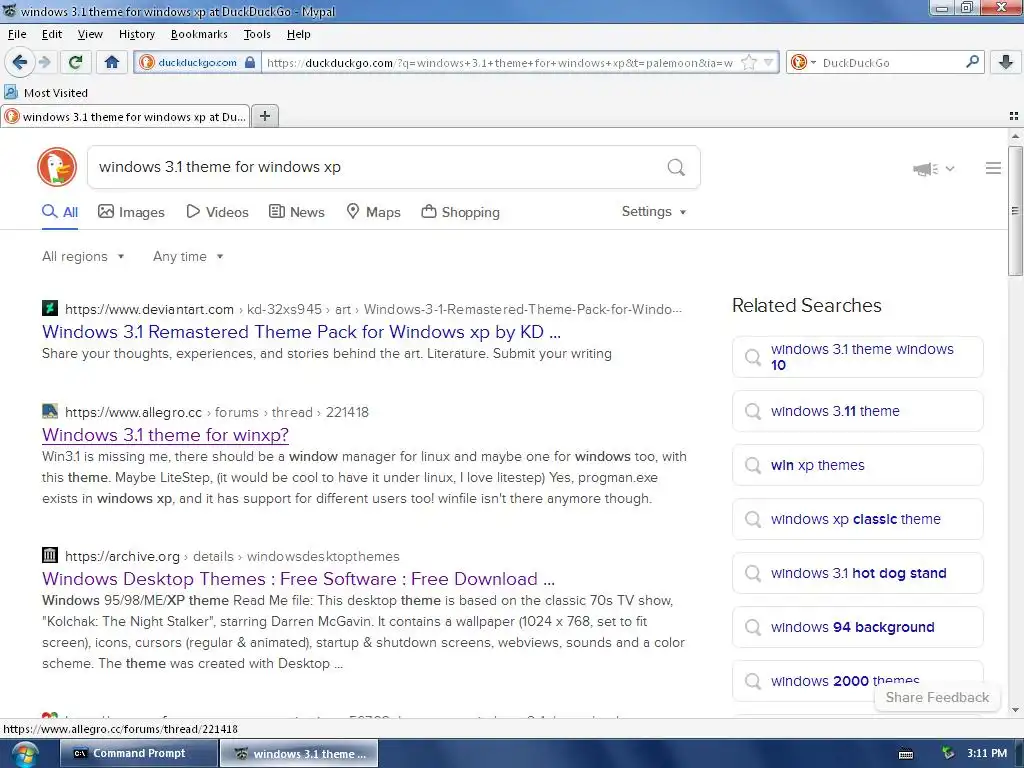Click the list all tabs icon

click(1014, 116)
